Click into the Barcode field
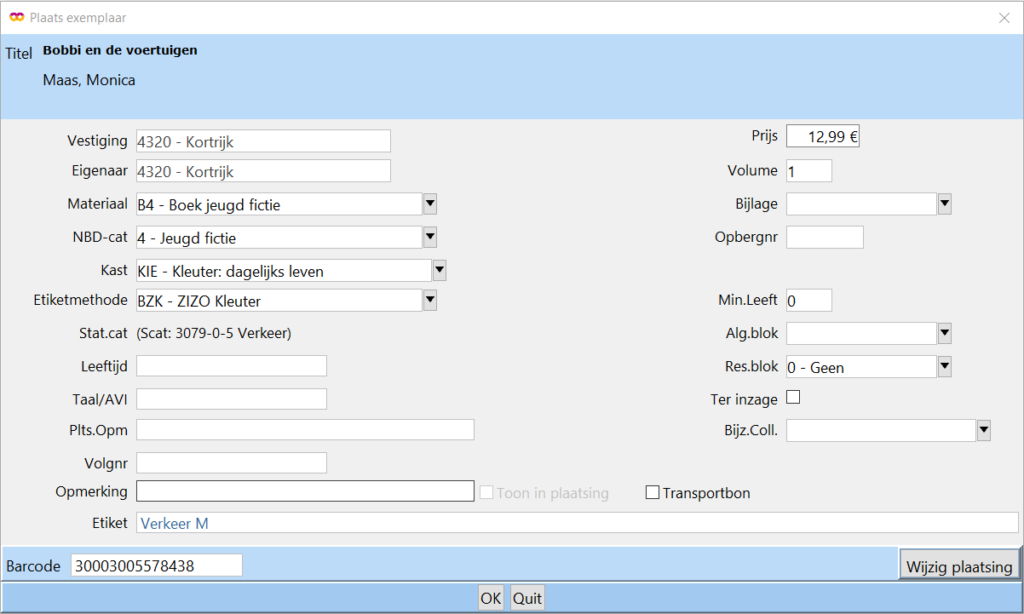Screen dimensions: 1024x614 [156, 566]
